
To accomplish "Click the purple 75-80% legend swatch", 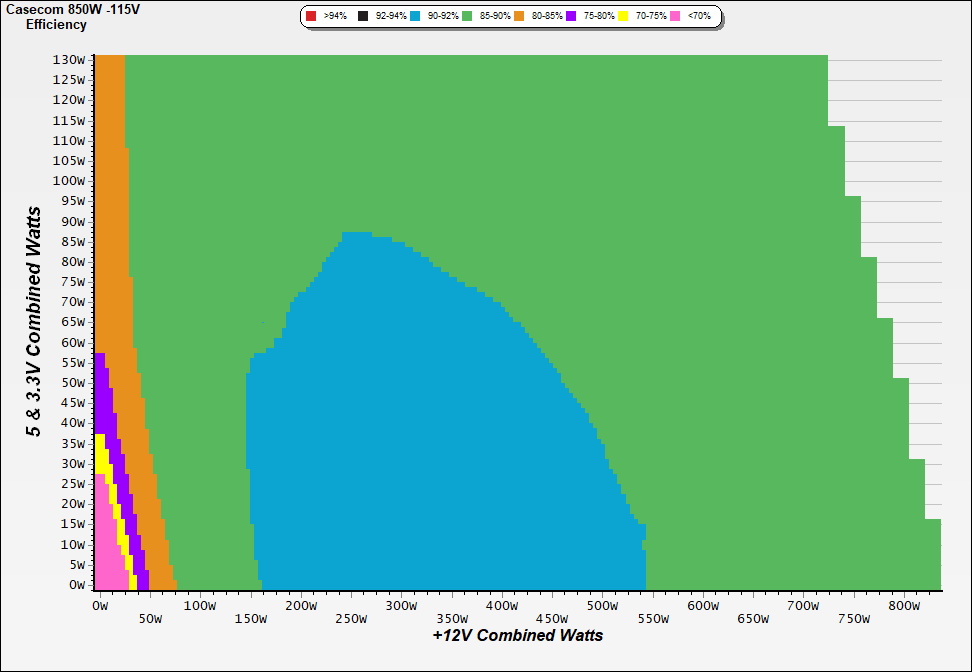I will click(571, 16).
